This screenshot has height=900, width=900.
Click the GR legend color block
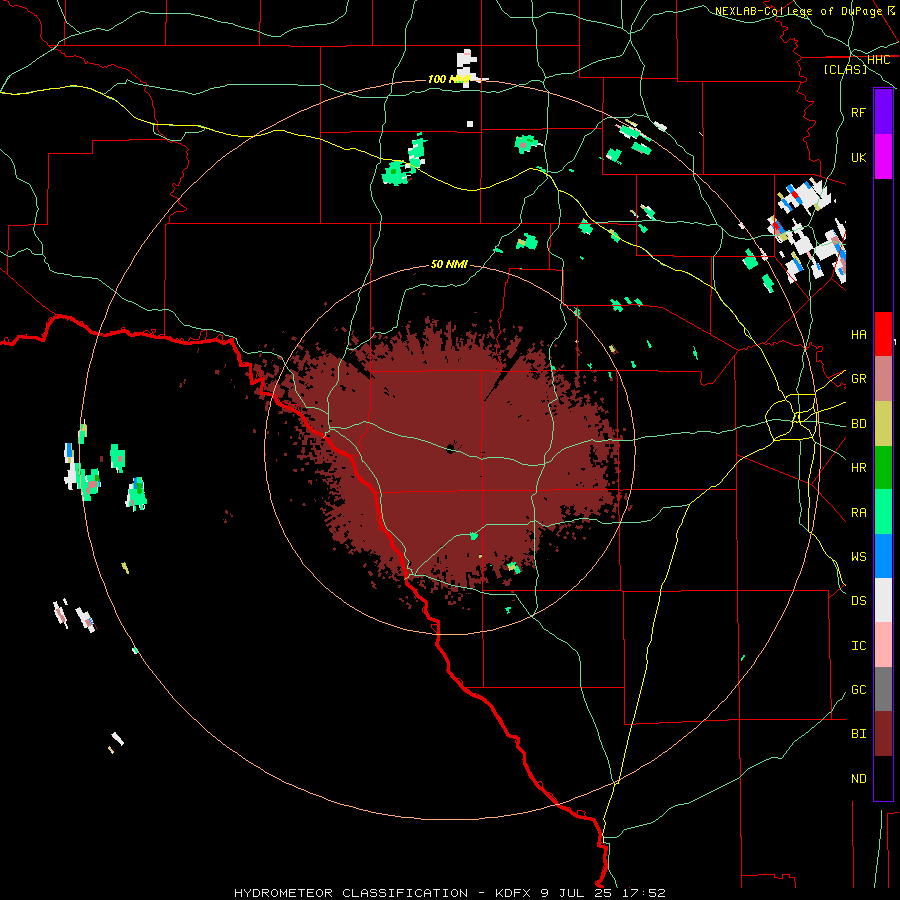(883, 379)
